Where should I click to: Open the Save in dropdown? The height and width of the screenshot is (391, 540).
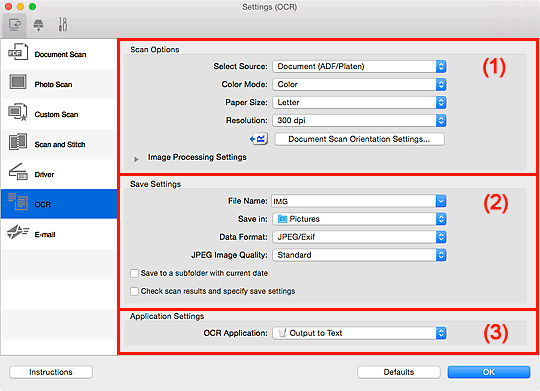[359, 219]
